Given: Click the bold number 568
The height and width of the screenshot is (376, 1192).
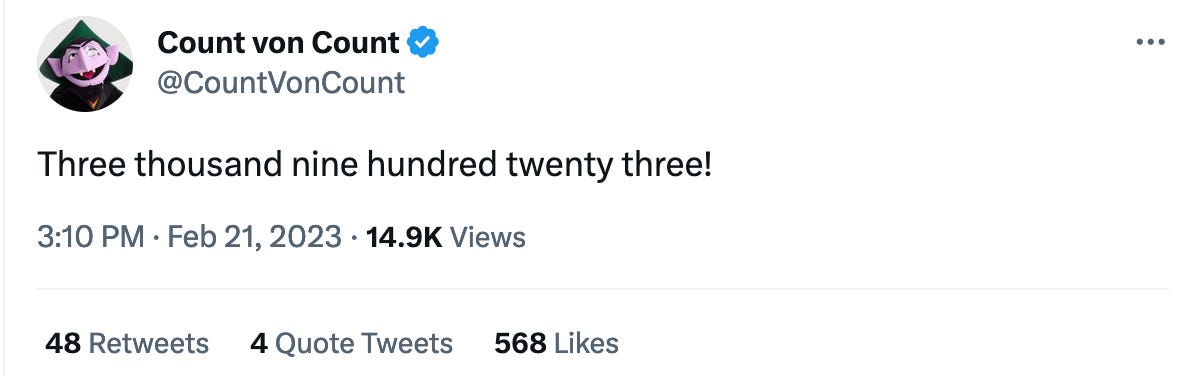Looking at the screenshot, I should click(x=520, y=343).
